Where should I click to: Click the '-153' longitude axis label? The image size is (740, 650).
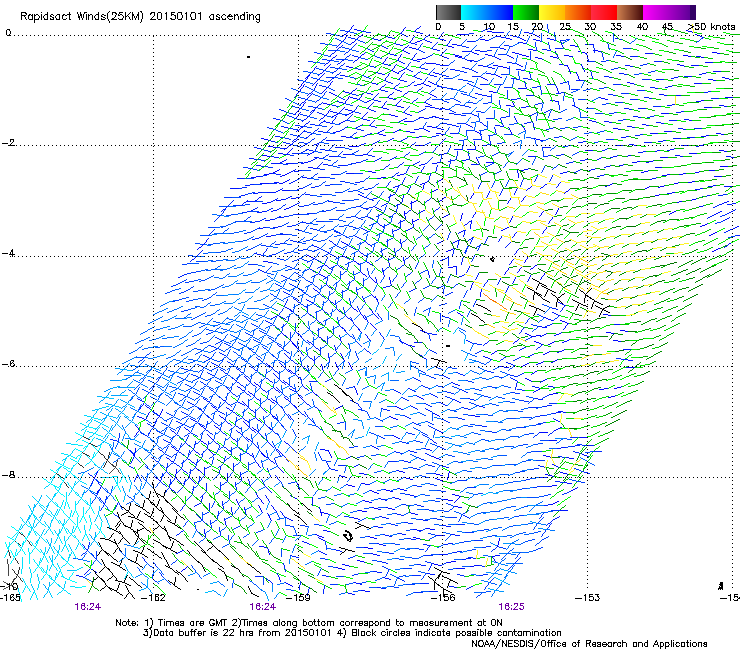[x=588, y=598]
